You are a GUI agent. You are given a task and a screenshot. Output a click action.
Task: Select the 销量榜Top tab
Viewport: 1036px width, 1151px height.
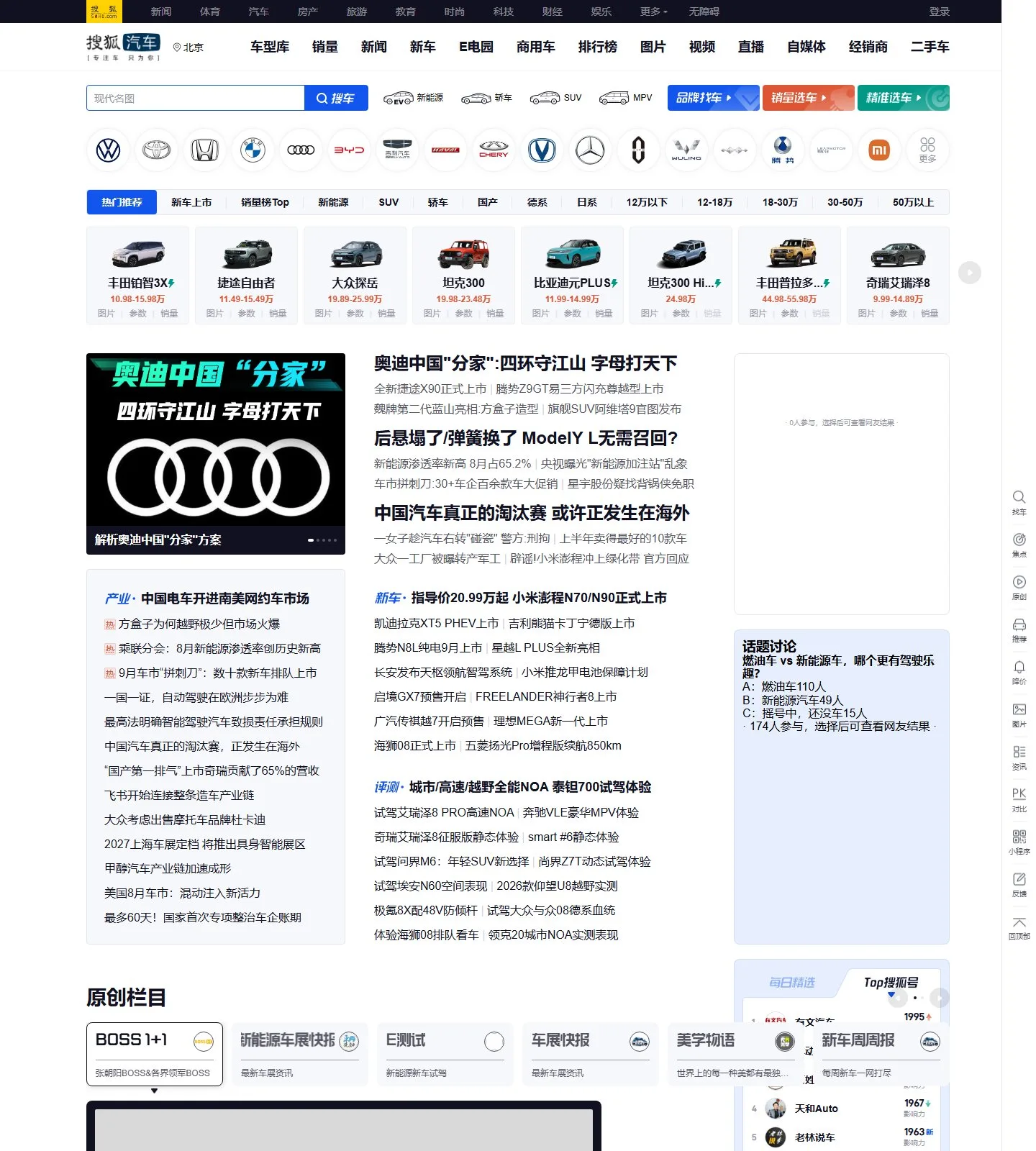(265, 202)
